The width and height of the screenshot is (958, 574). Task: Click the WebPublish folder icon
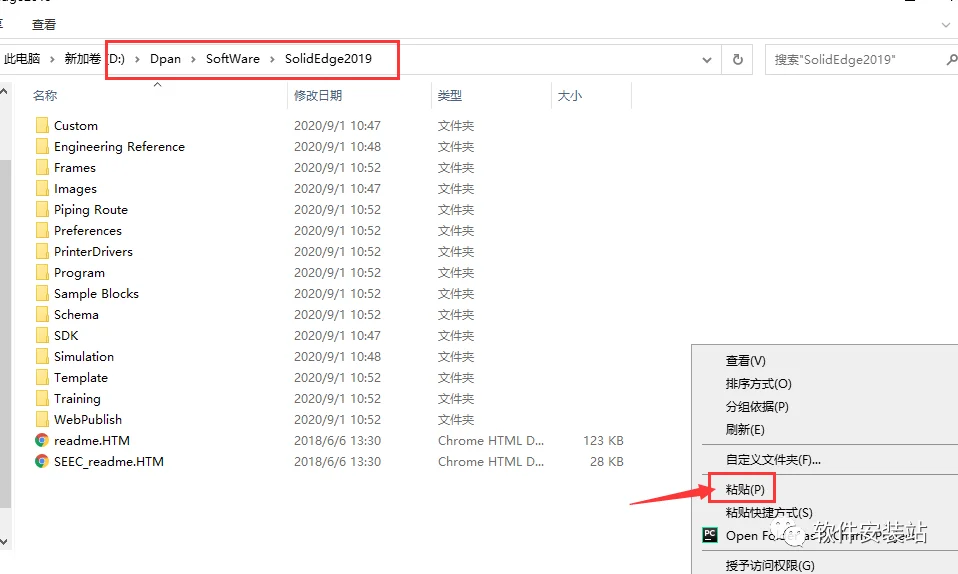click(x=42, y=419)
